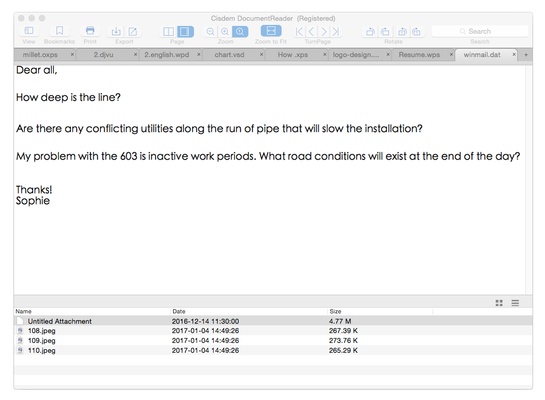Select the Untitled Attachment row
Screen dimensions: 545x400
click(273, 321)
